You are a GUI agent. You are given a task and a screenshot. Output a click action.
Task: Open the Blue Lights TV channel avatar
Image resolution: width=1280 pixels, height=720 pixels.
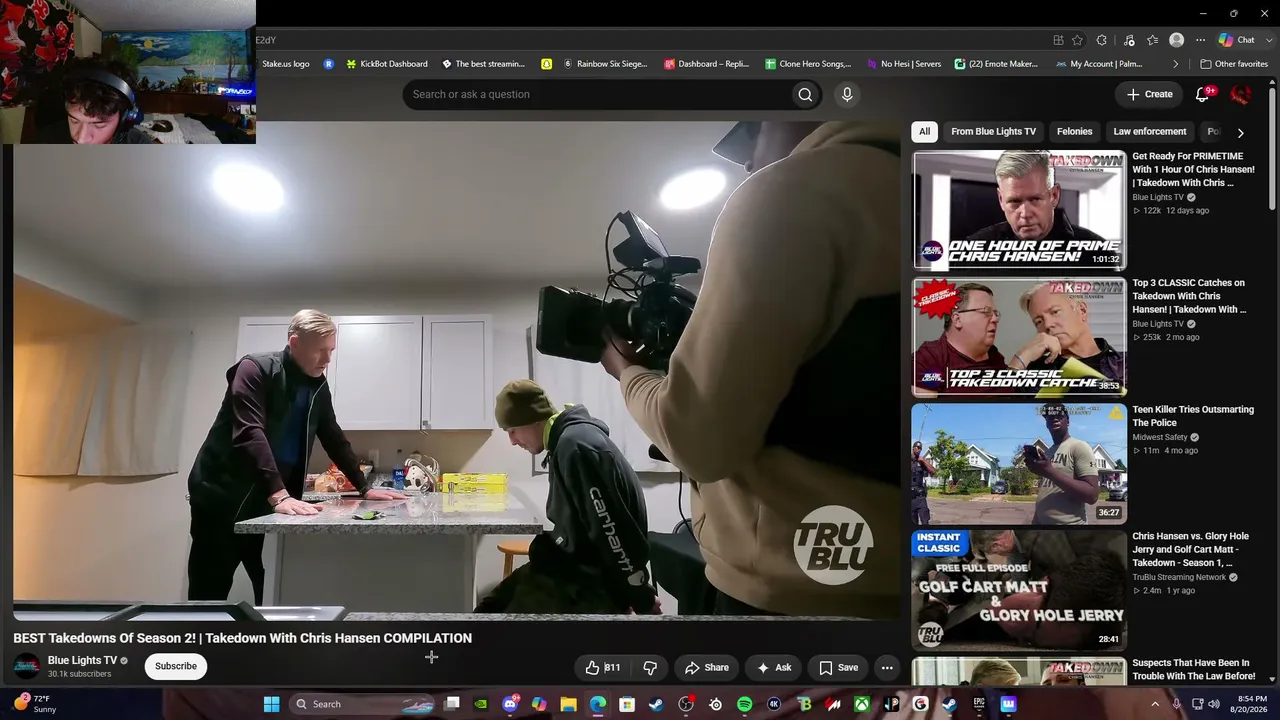pyautogui.click(x=27, y=666)
